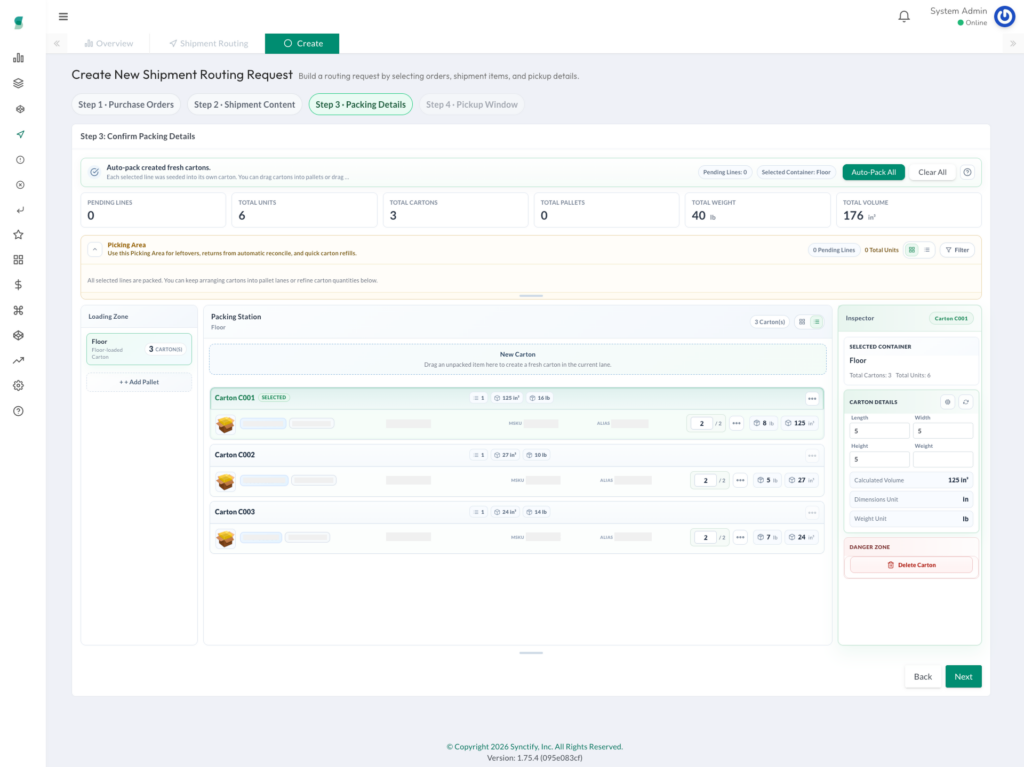This screenshot has width=1024, height=767.
Task: Switch Packing Station to grid view
Action: 802,322
